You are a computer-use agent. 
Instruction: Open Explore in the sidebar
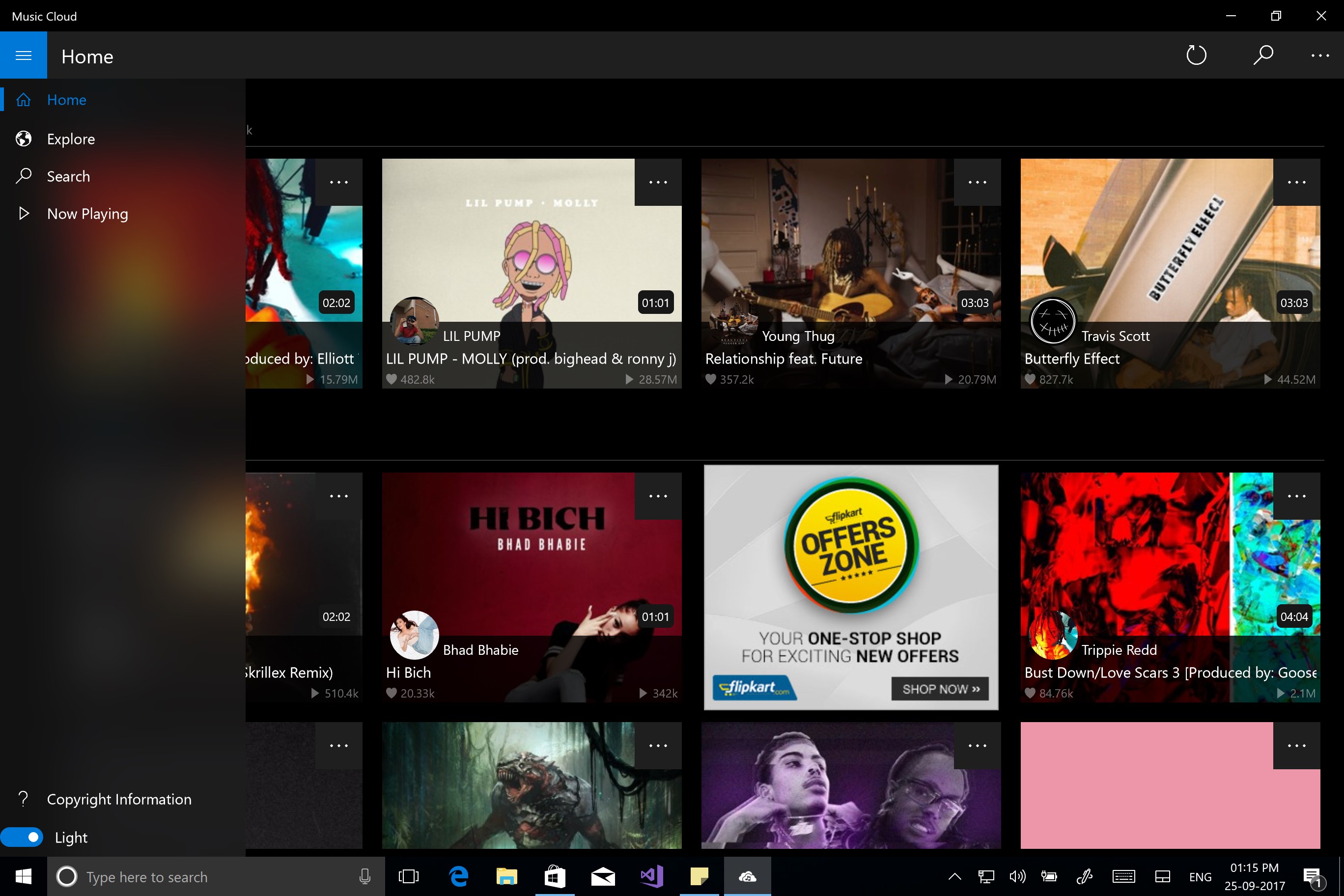tap(71, 139)
